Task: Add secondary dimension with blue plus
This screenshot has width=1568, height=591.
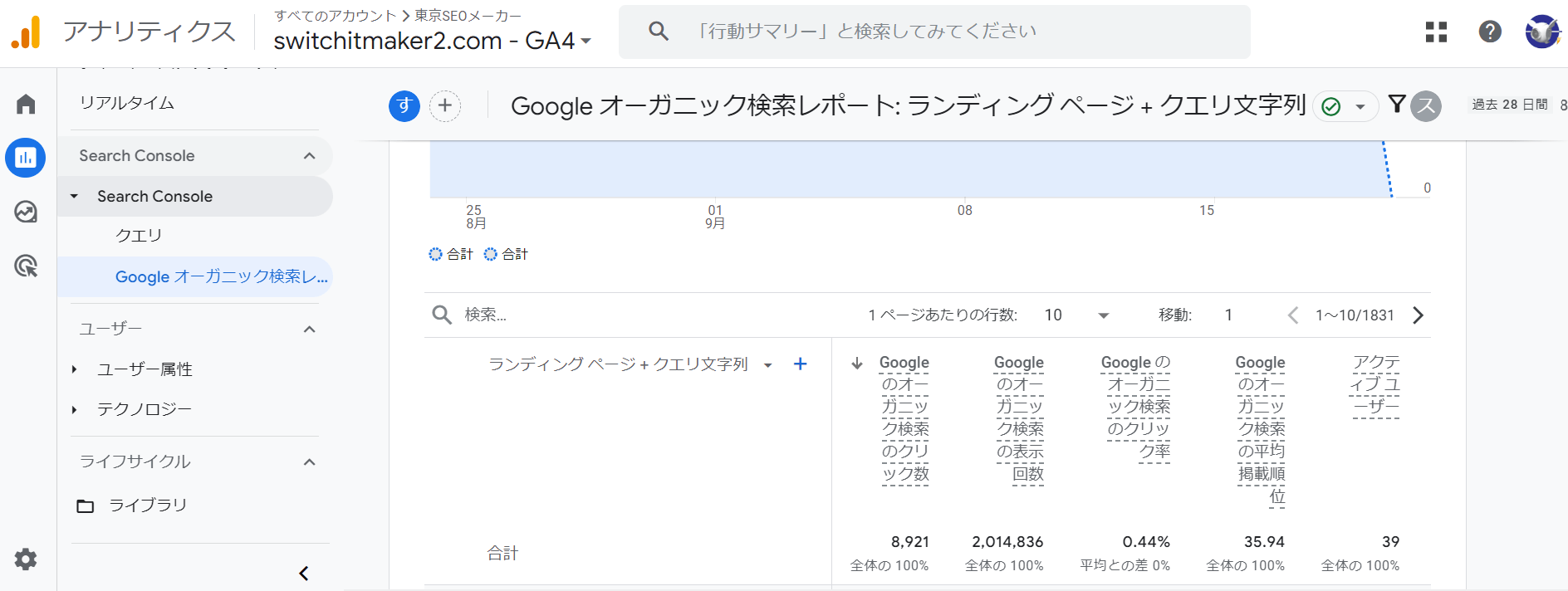Action: pos(801,364)
